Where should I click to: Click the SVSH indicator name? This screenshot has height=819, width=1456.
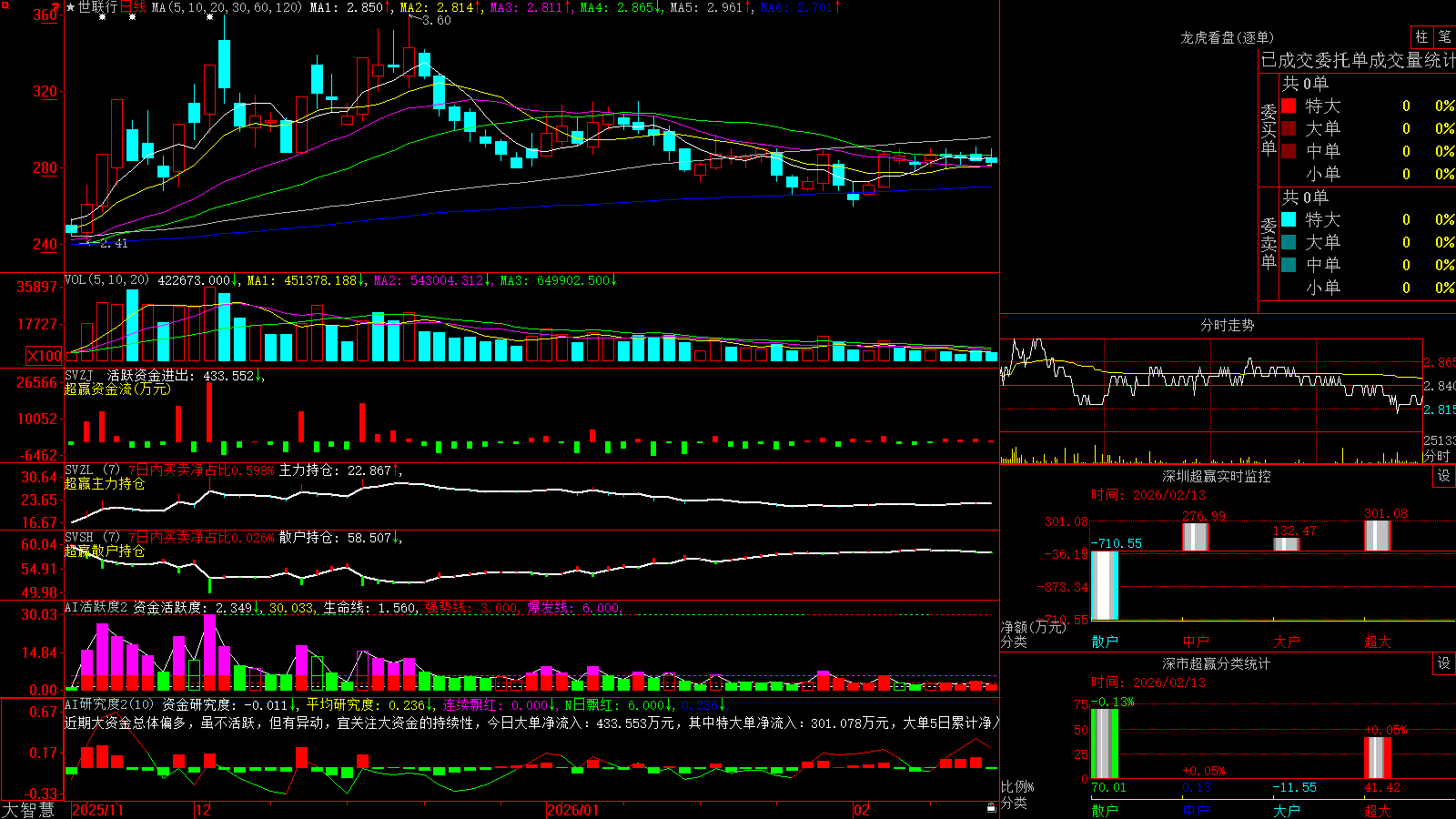point(79,537)
